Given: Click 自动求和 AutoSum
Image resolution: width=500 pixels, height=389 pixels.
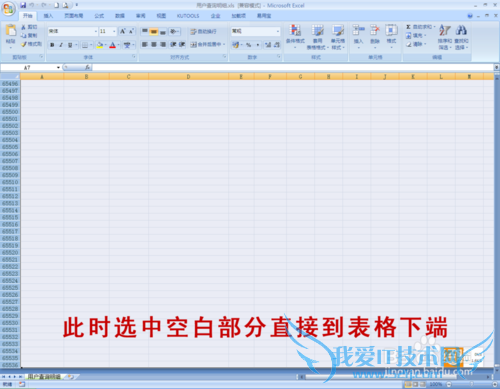Looking at the screenshot, I should (420, 27).
